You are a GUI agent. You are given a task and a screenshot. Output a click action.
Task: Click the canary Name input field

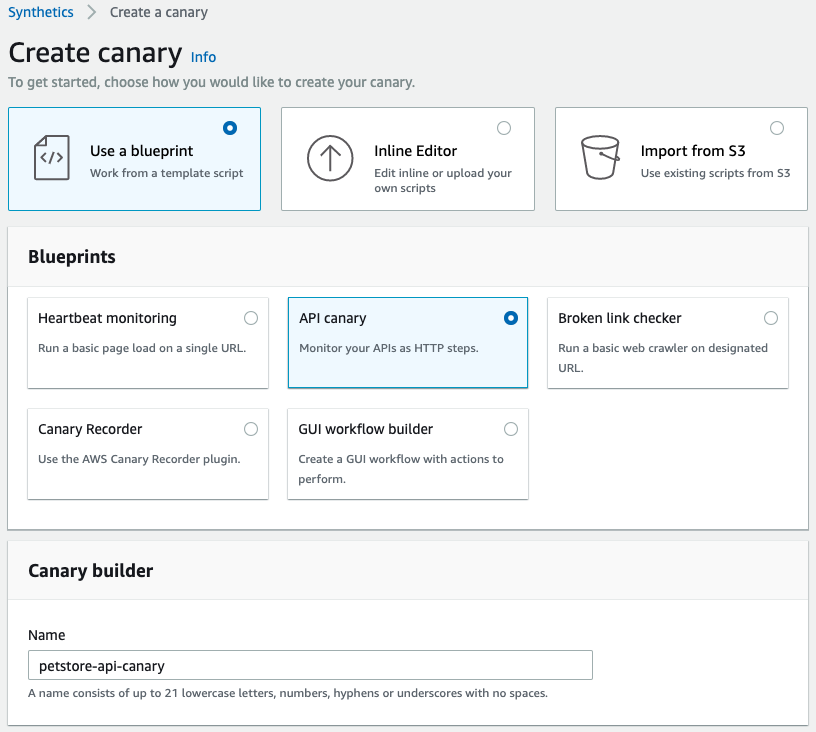click(310, 664)
